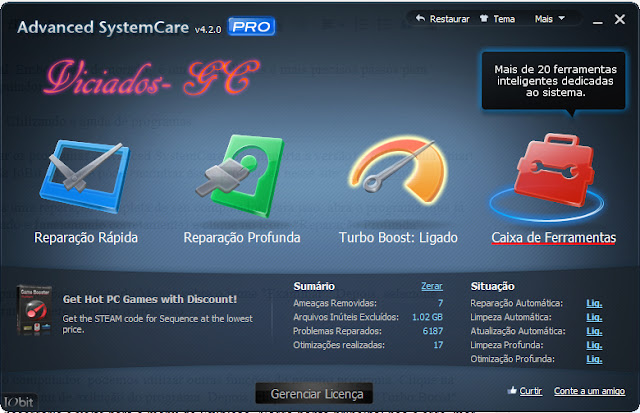The height and width of the screenshot is (413, 640).
Task: Toggle Otimização Profunda Lig. setting
Action: coord(594,359)
